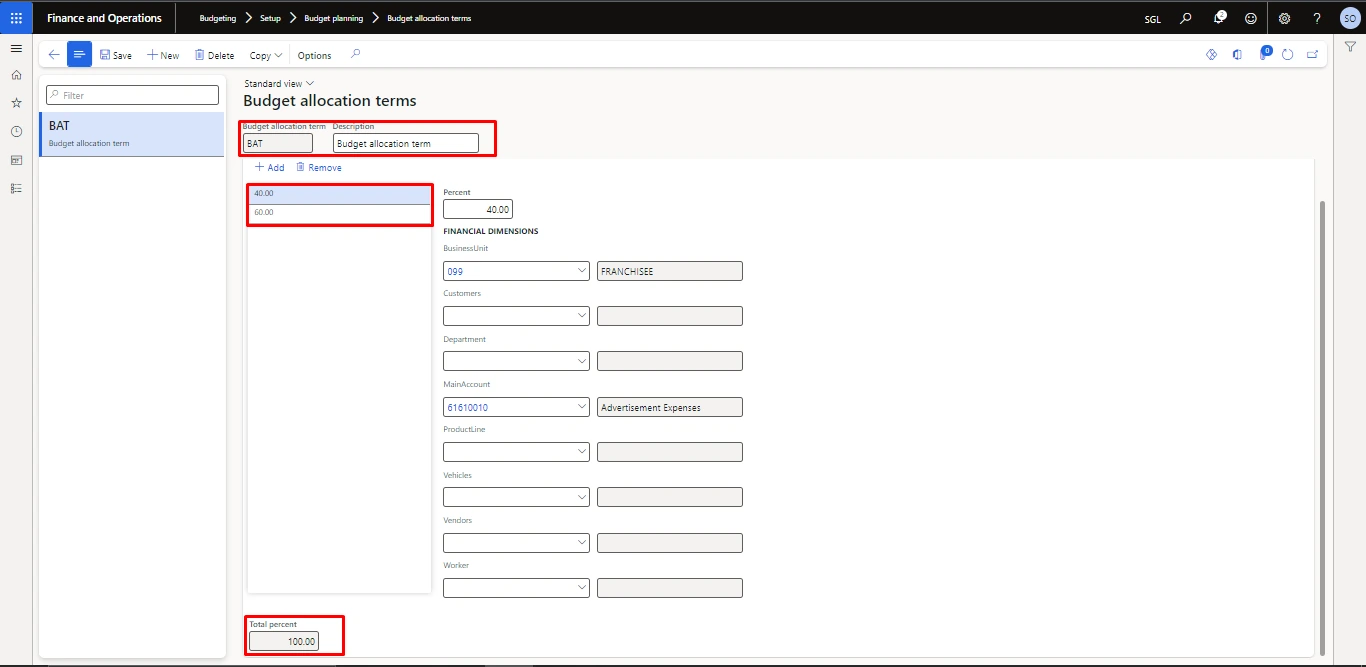Click the search magnifier in the action toolbar

[x=355, y=55]
